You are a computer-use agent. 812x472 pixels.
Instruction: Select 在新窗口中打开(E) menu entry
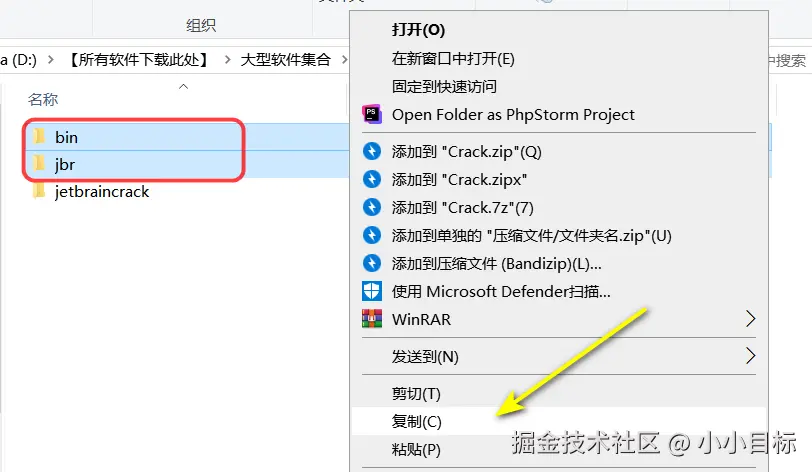click(x=453, y=59)
